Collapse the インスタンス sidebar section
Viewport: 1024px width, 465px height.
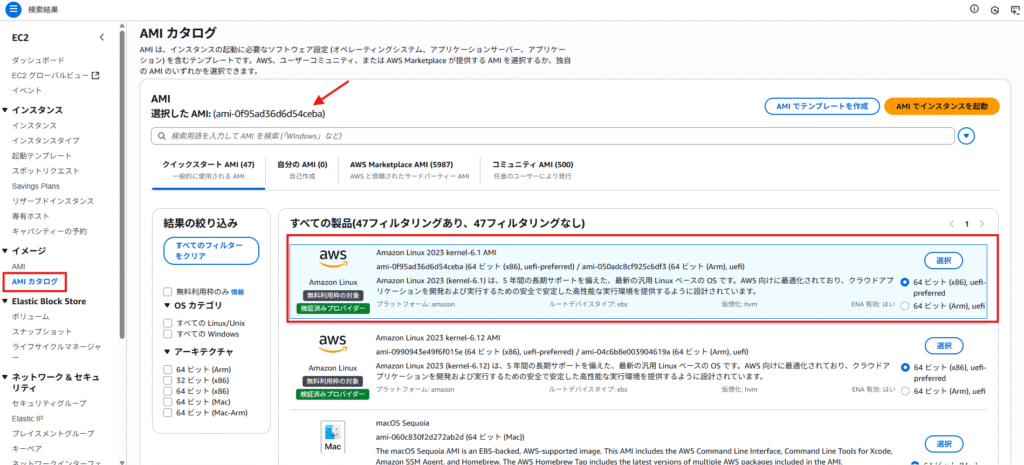(5, 110)
